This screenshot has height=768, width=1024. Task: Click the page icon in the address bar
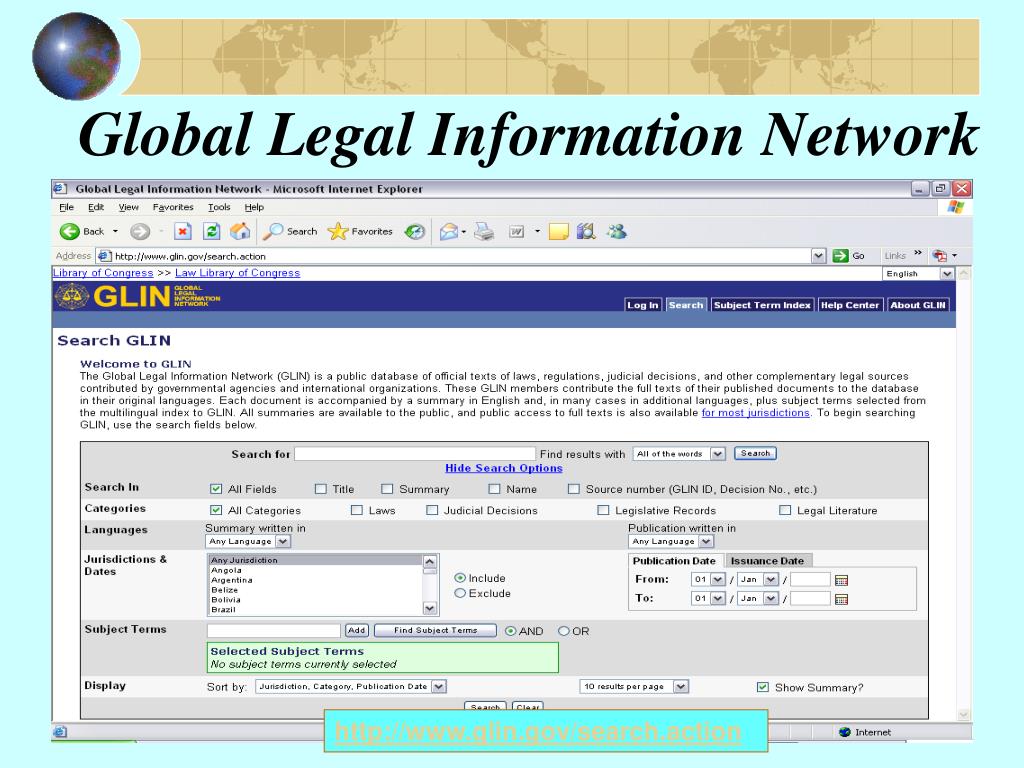104,256
